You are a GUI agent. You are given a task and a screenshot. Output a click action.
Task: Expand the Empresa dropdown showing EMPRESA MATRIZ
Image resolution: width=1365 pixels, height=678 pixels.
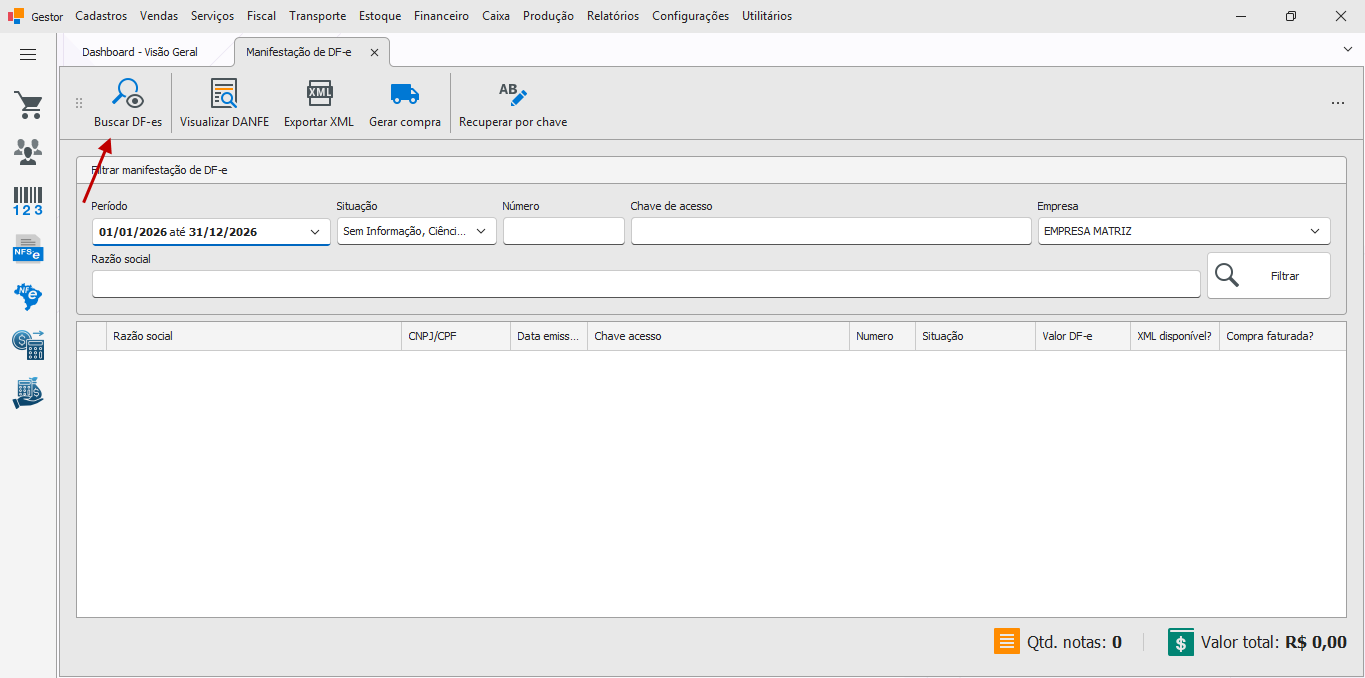tap(1315, 232)
